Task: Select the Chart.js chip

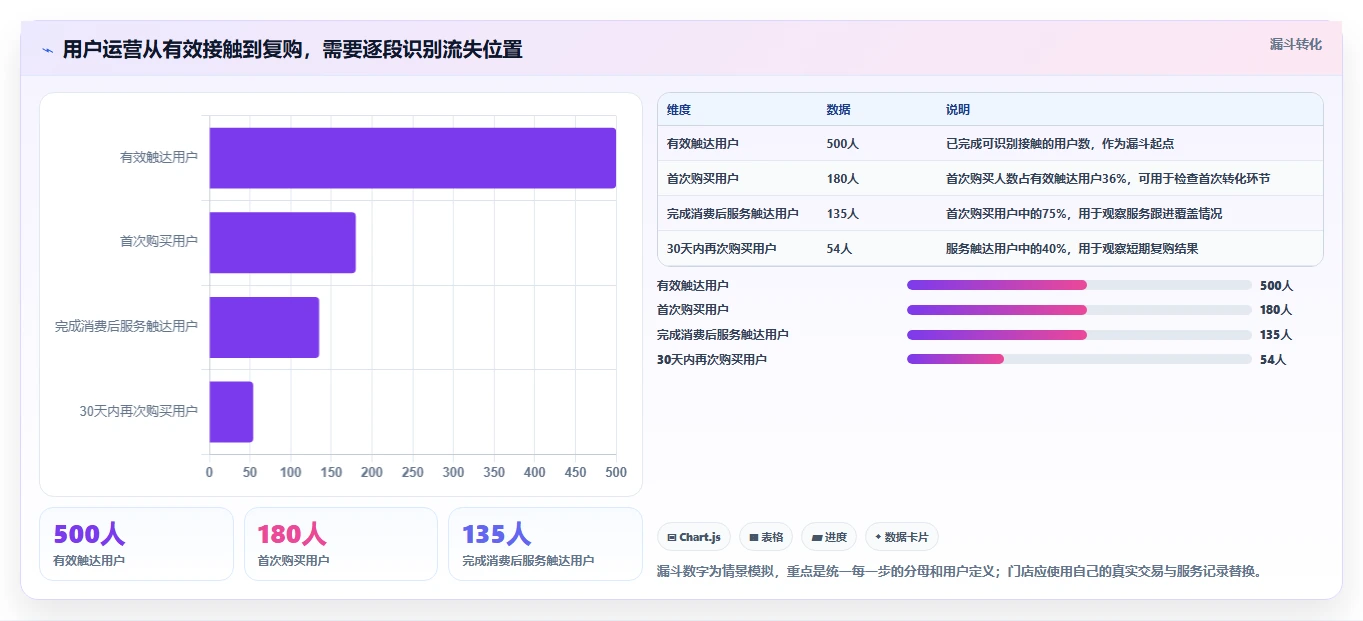Action: [694, 537]
